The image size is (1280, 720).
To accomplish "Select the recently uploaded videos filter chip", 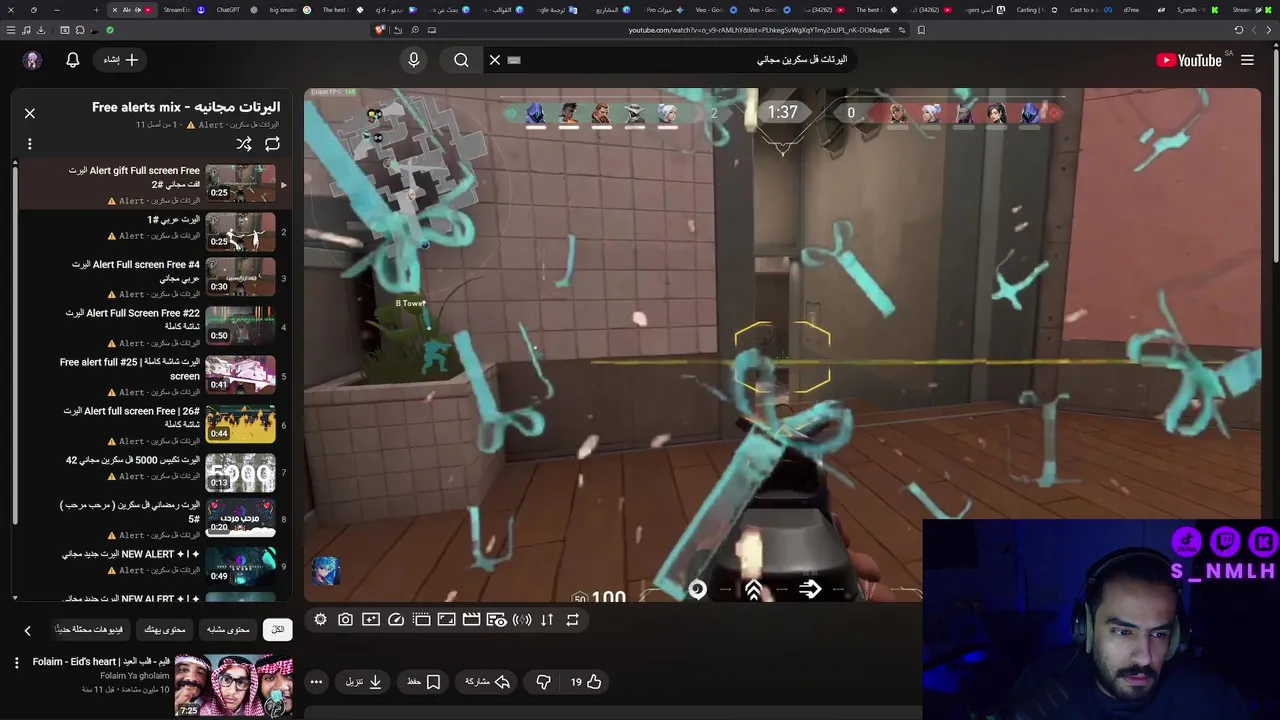I will tap(89, 630).
